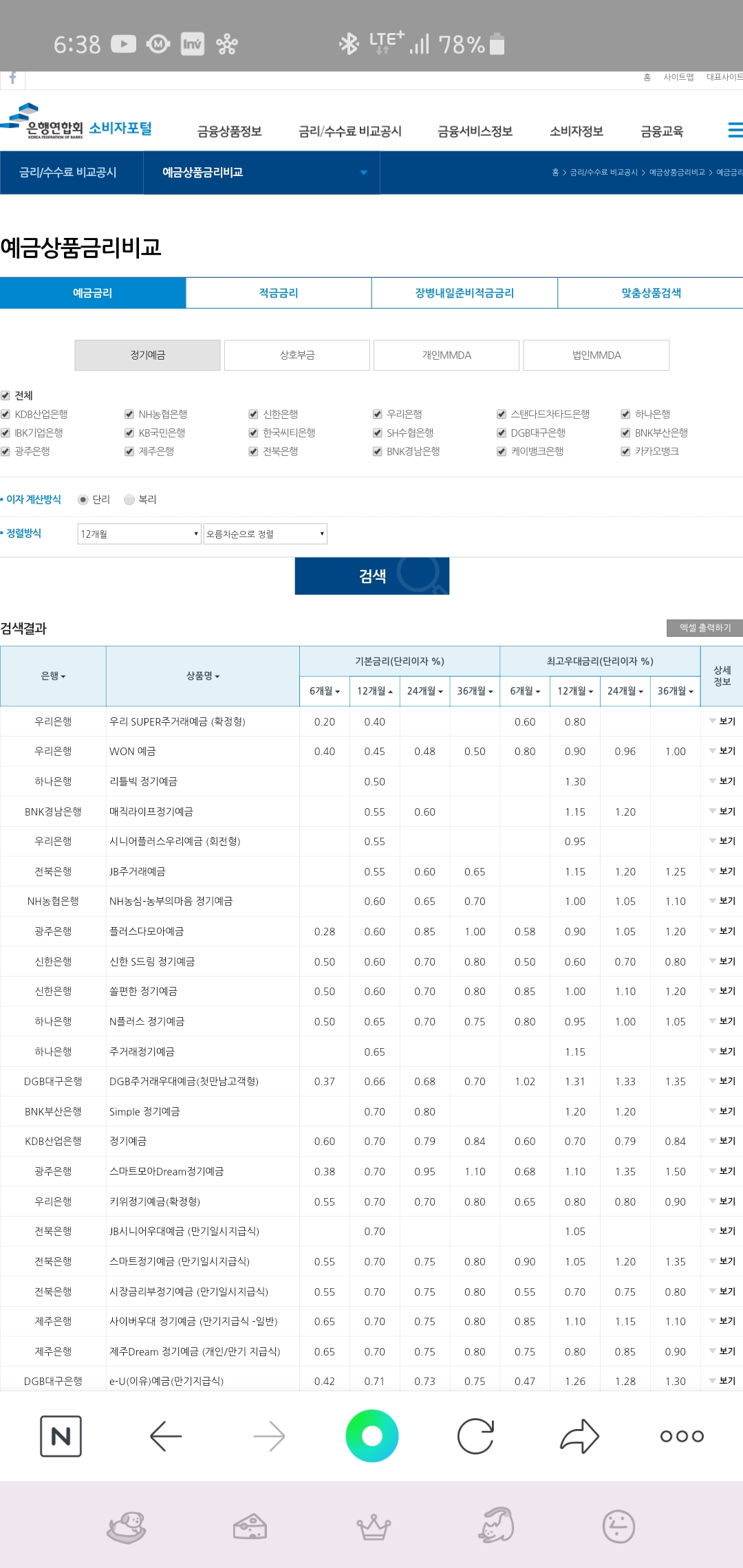Sort by 상품명 column header

203,676
